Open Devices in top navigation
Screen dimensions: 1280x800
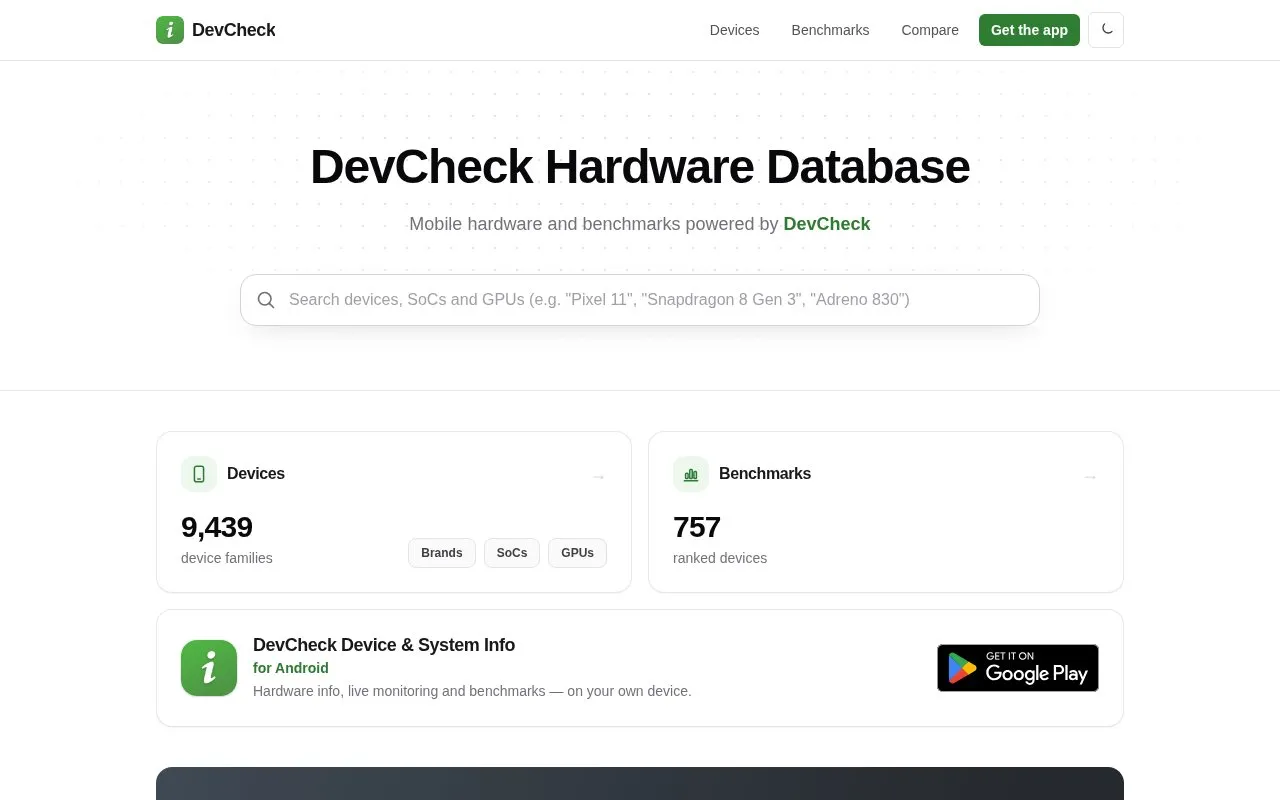click(735, 30)
